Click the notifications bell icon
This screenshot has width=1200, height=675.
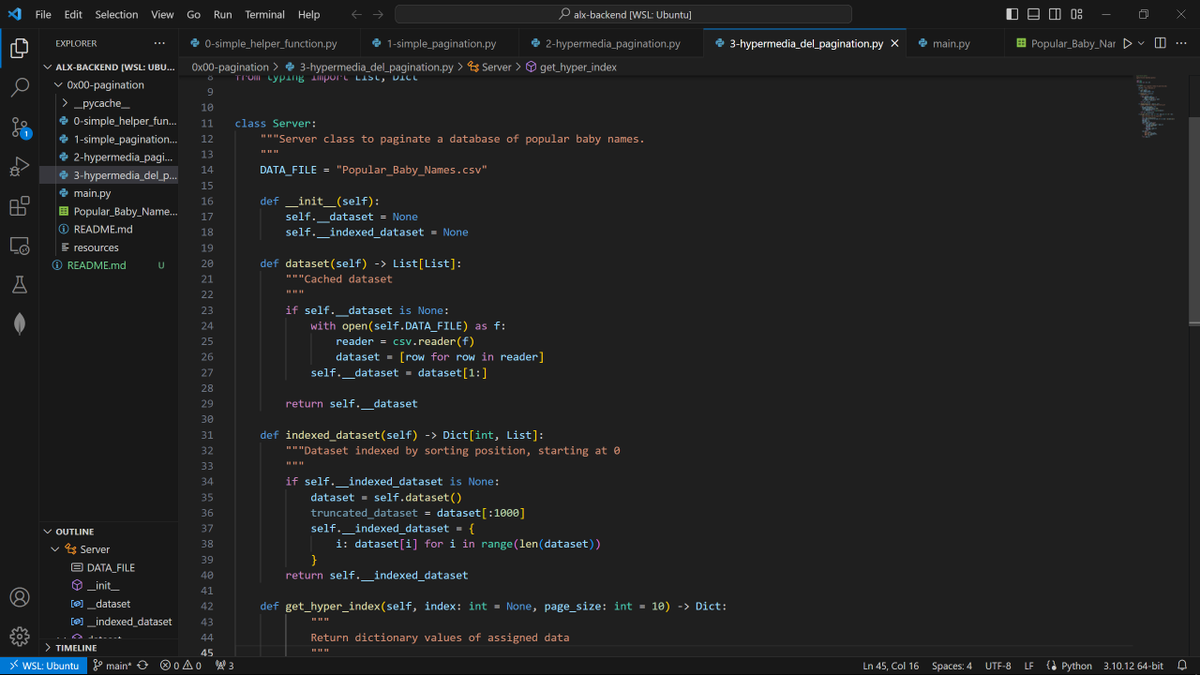[1182, 666]
